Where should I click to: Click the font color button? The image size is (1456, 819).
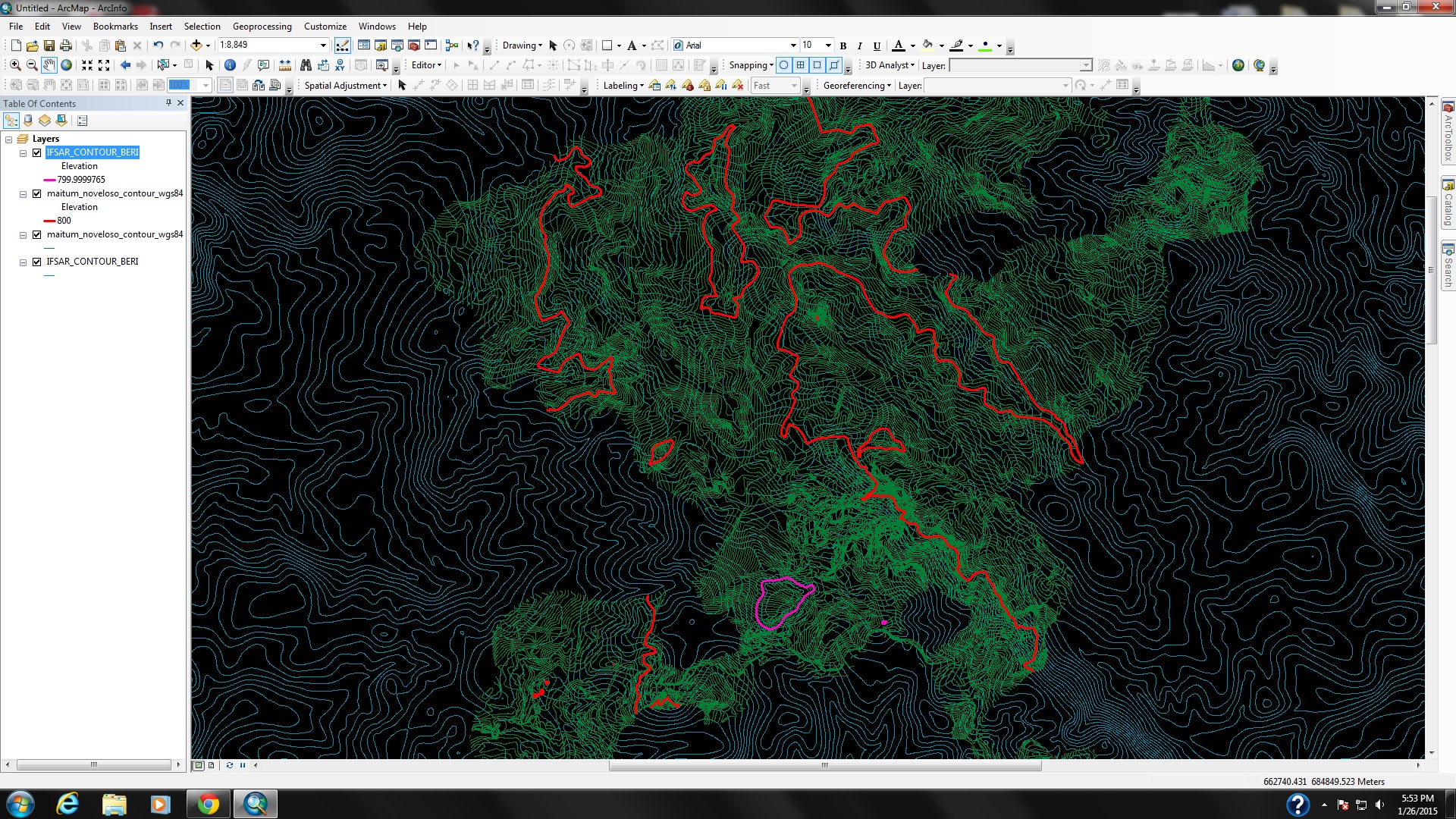coord(899,45)
